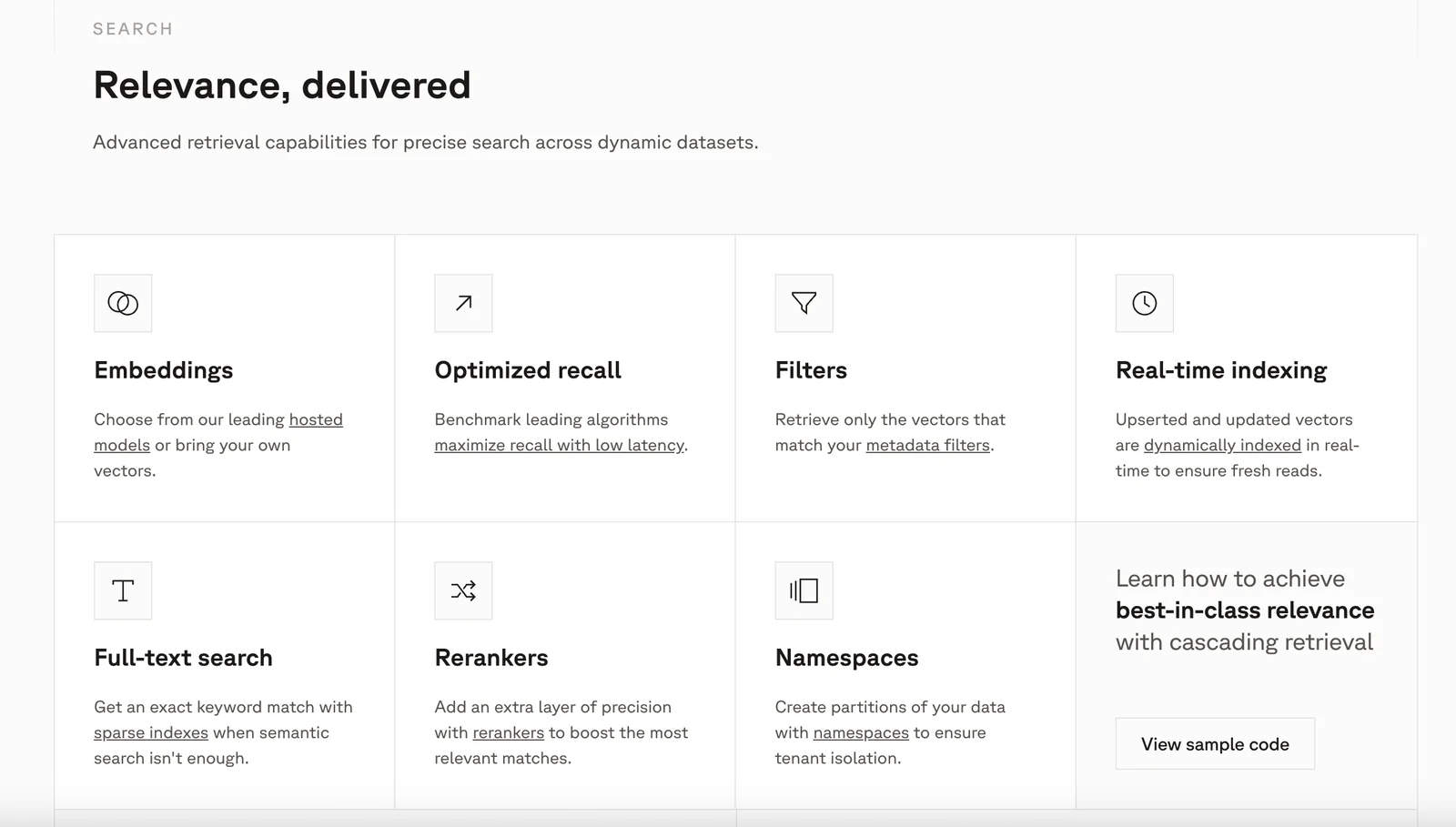
Task: Click the Filters funnel icon
Action: click(x=804, y=303)
